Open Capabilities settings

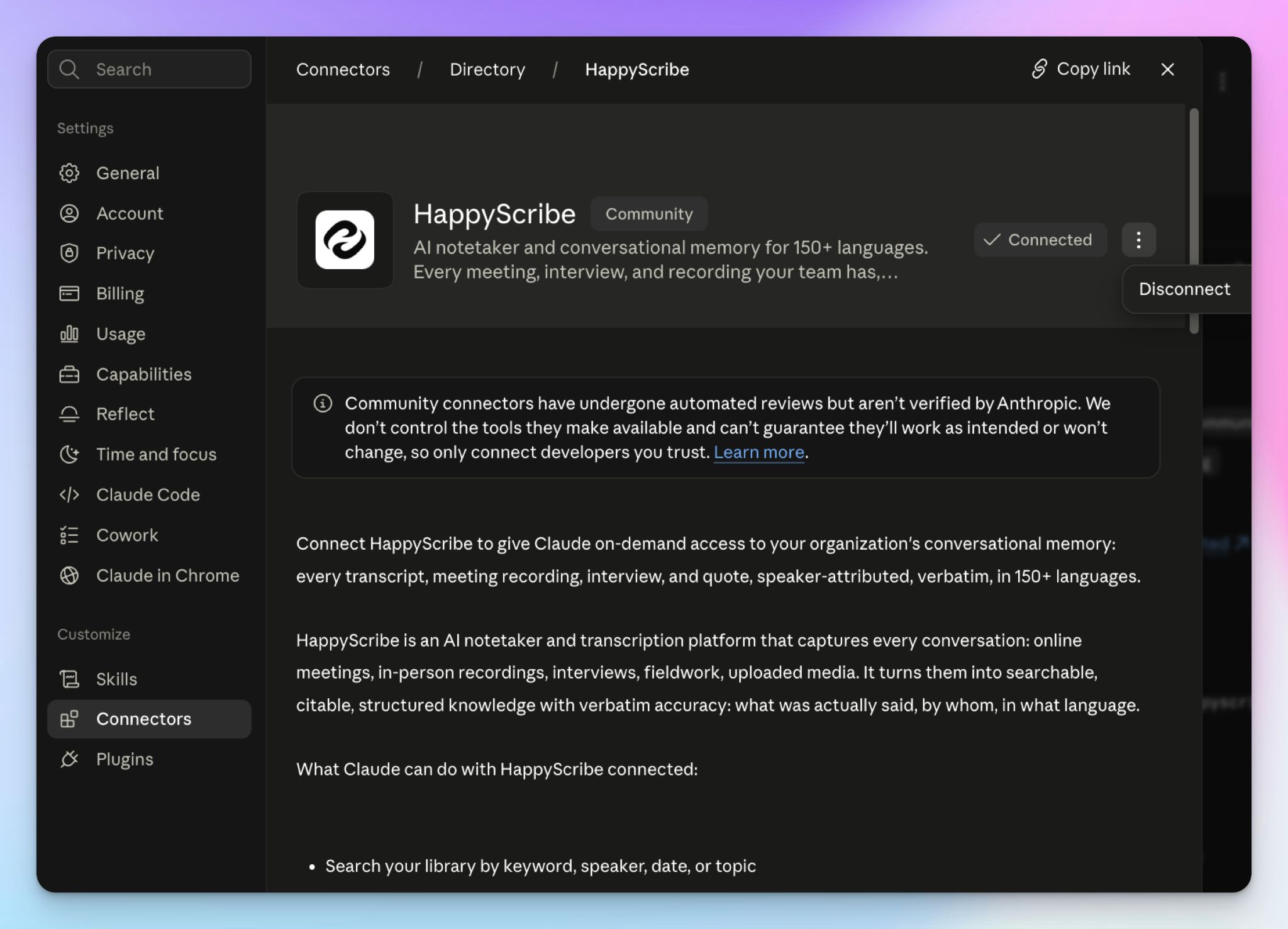point(149,374)
